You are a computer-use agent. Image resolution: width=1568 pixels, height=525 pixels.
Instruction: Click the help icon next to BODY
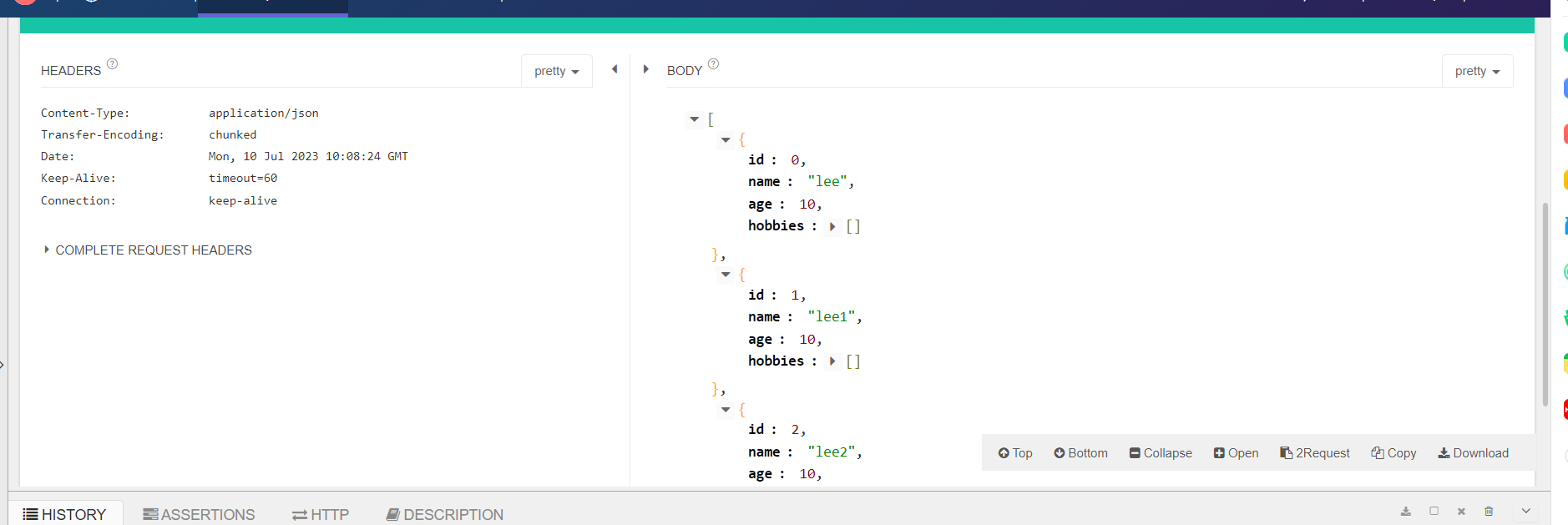coord(713,63)
